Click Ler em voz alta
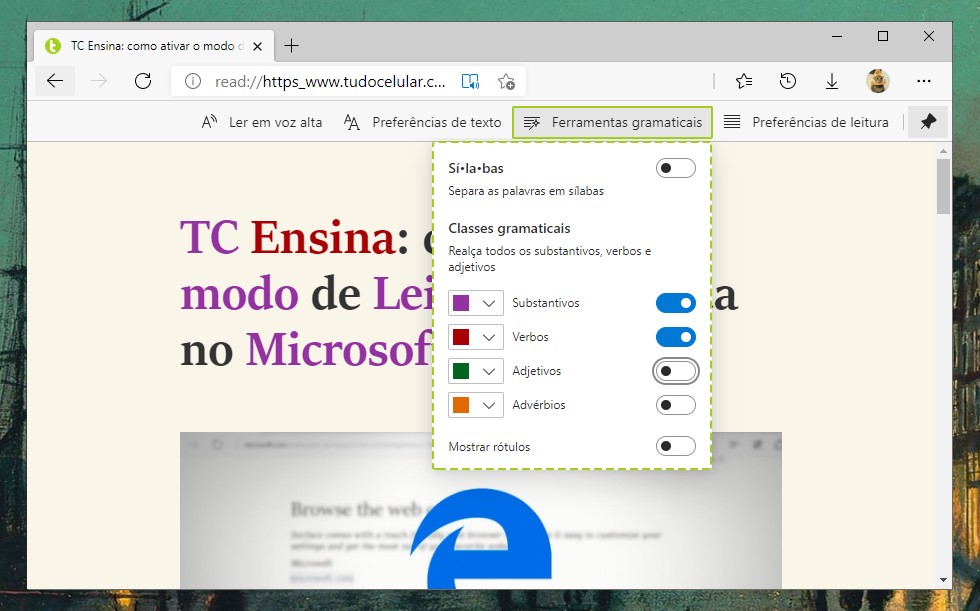 [262, 122]
